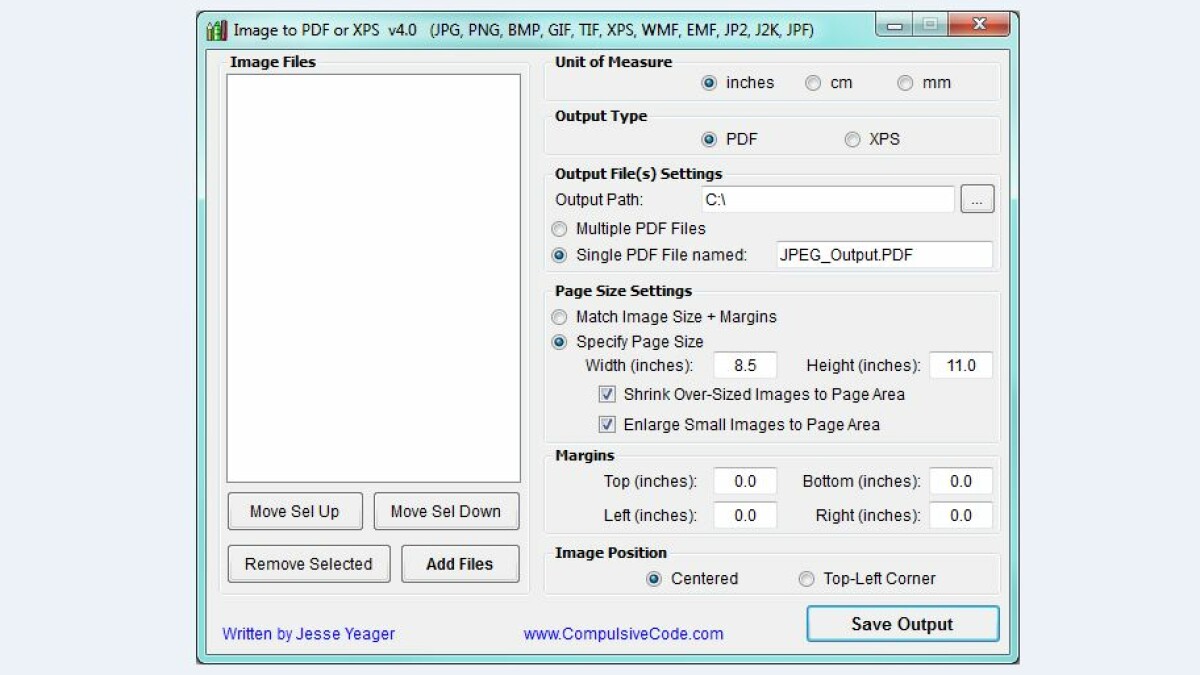
Task: Choose Match Image Size + Margins
Action: tap(560, 317)
